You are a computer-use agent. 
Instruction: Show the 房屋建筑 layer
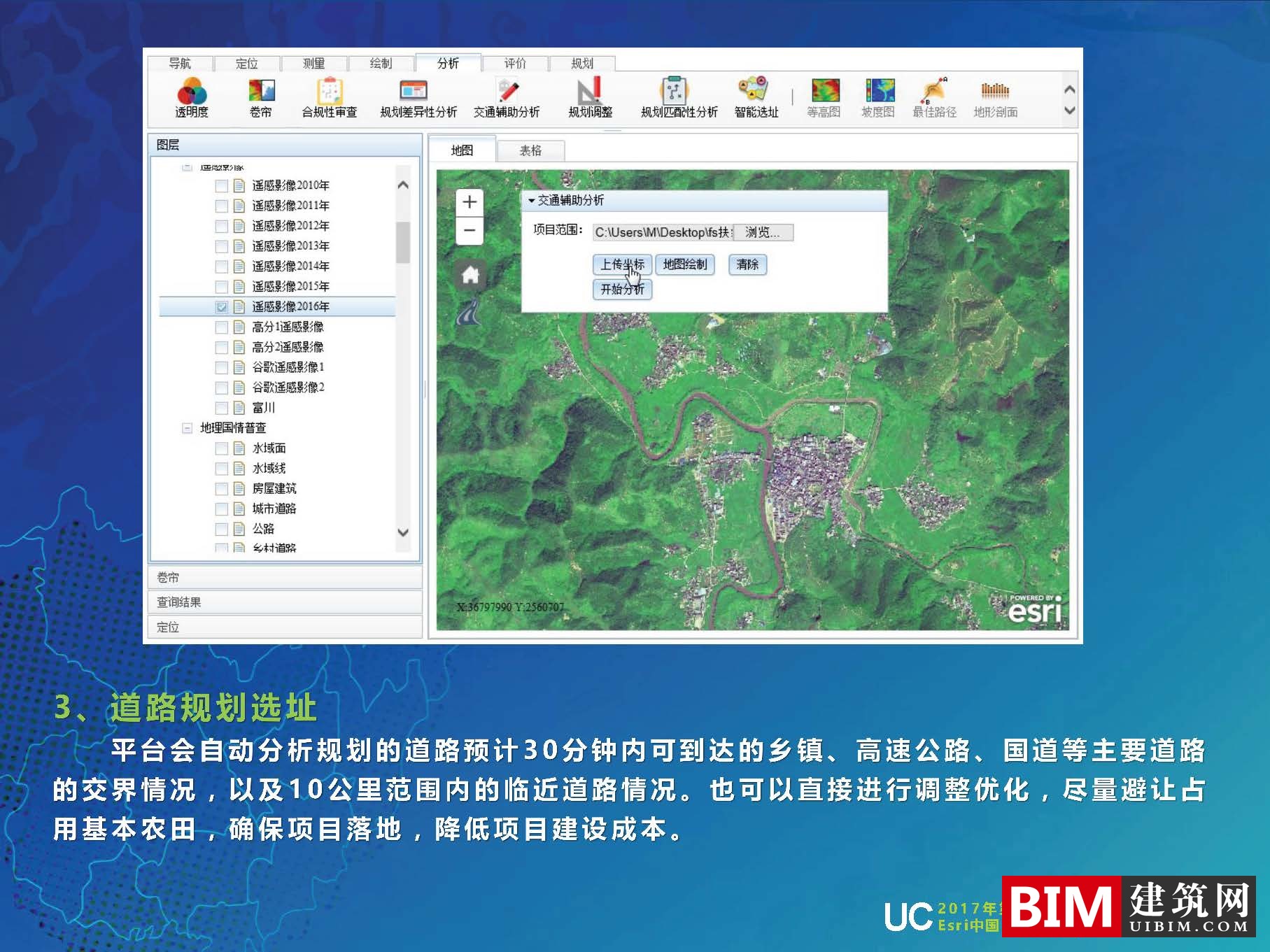tap(221, 489)
